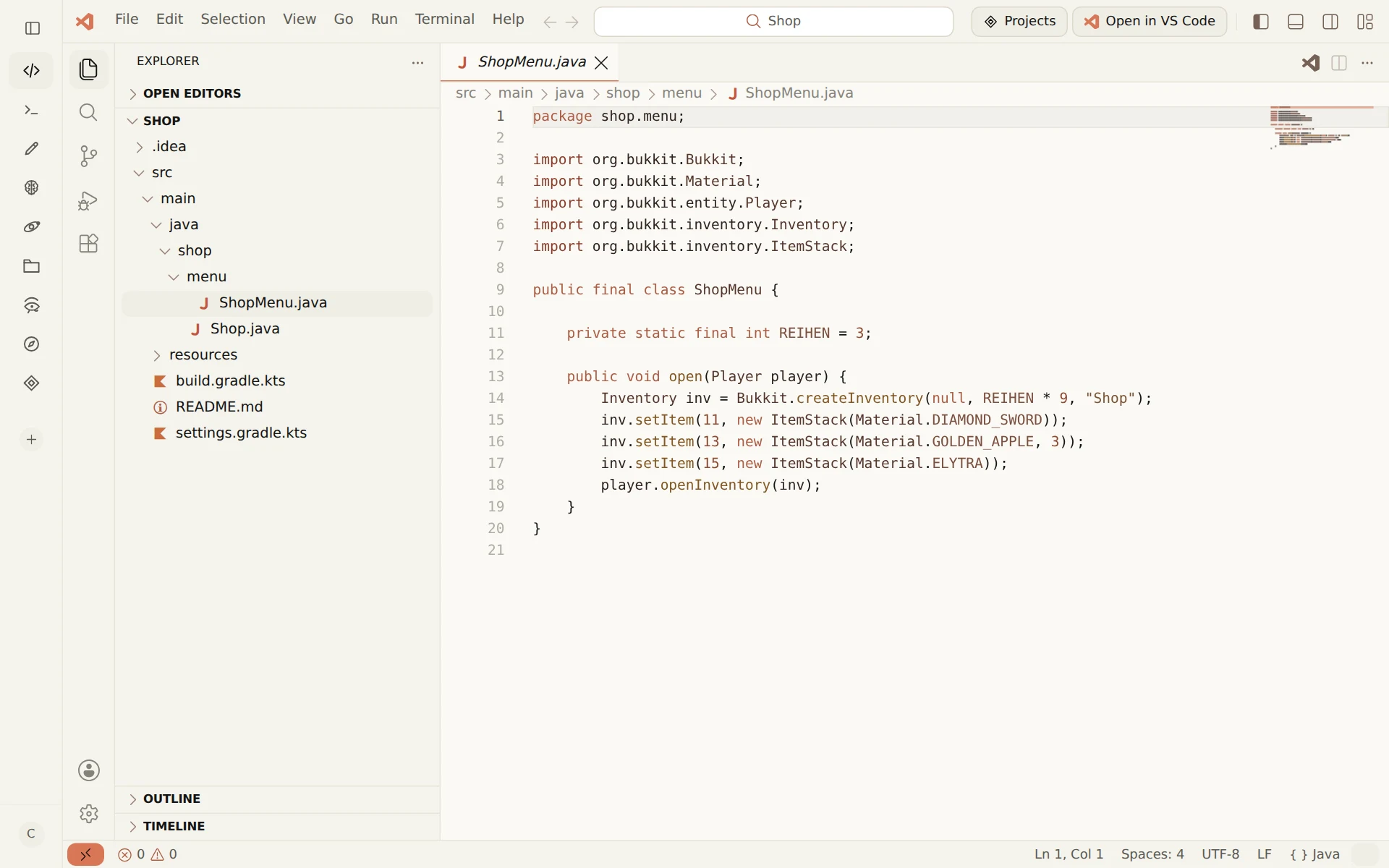Change encoding via UTF-8 status item

[1220, 855]
